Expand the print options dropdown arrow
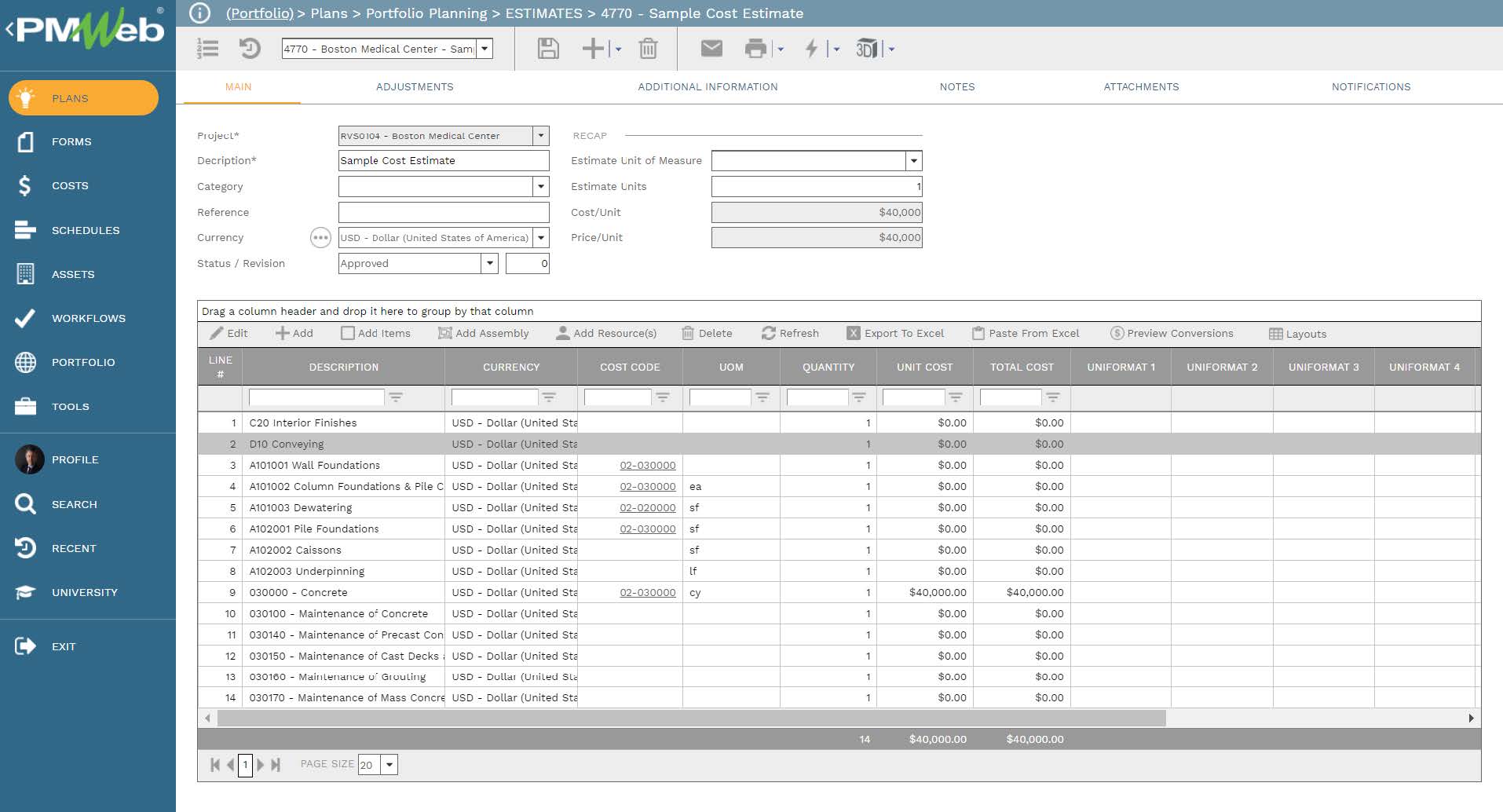 pyautogui.click(x=781, y=49)
